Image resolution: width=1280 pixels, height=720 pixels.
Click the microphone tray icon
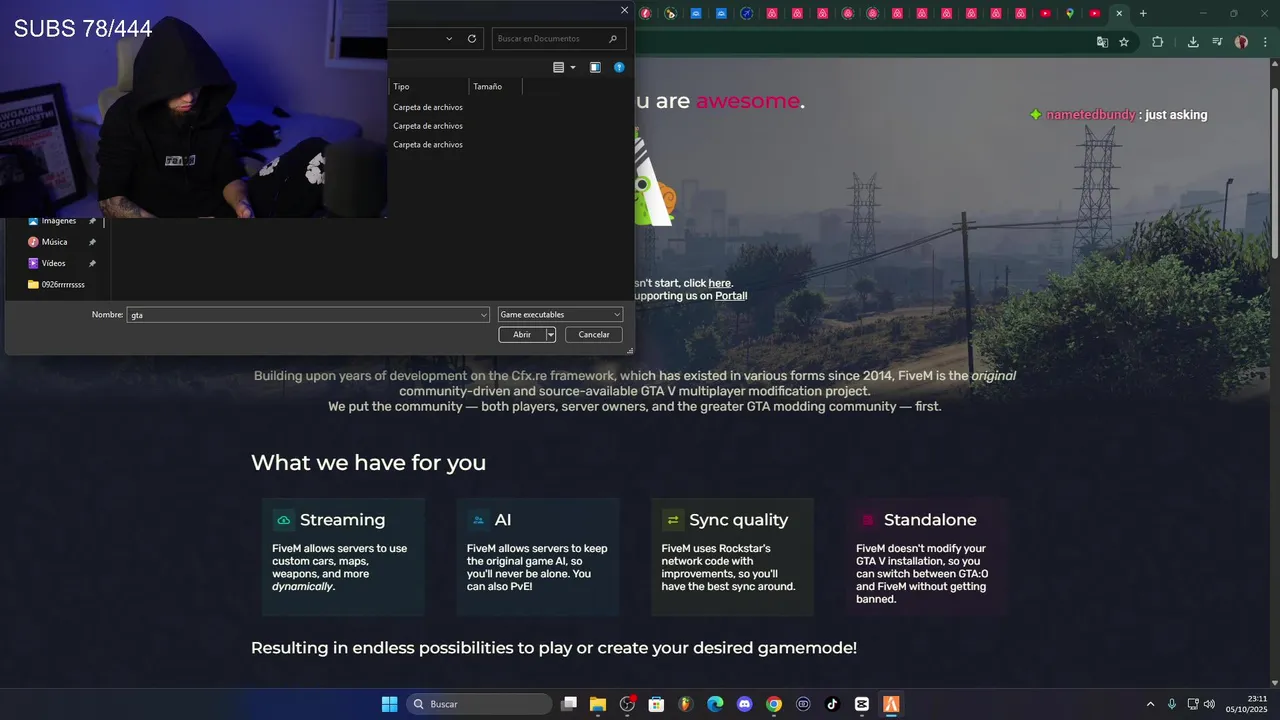coord(1172,704)
